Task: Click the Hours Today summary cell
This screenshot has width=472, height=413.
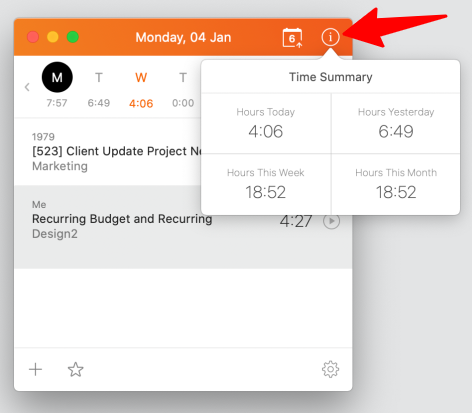Action: pos(266,124)
